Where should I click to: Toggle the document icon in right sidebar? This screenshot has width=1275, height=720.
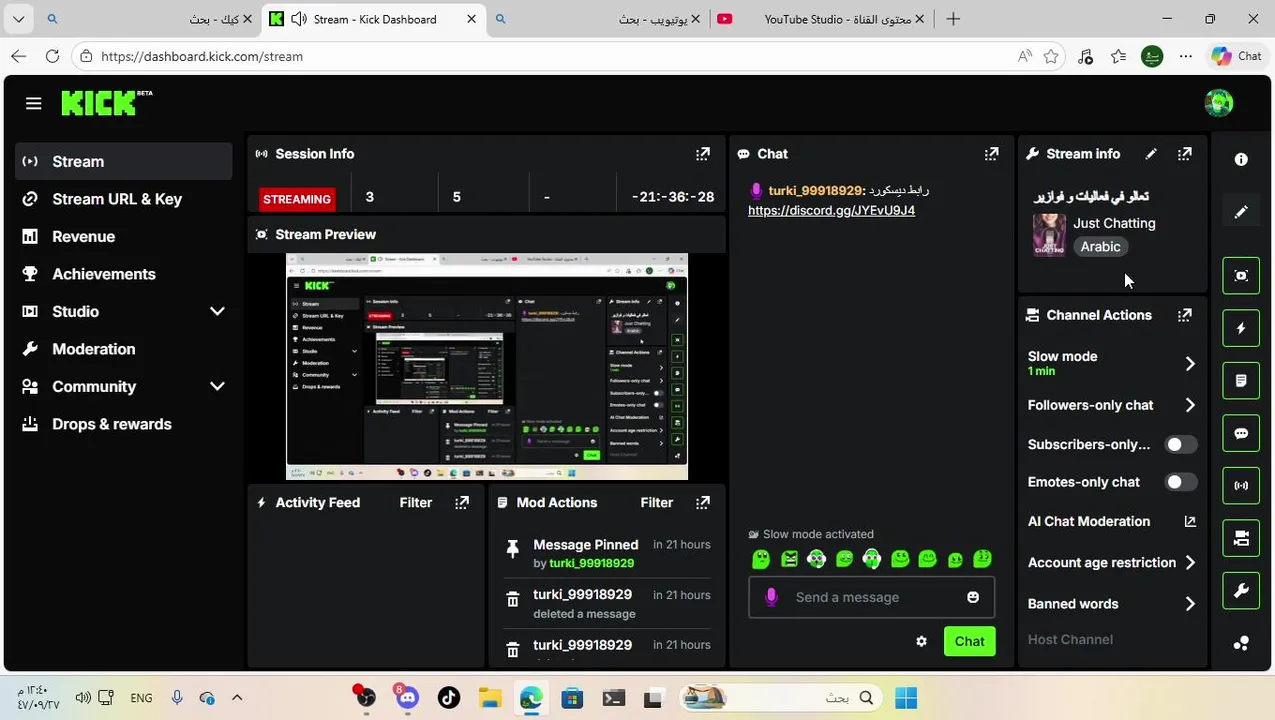1241,381
